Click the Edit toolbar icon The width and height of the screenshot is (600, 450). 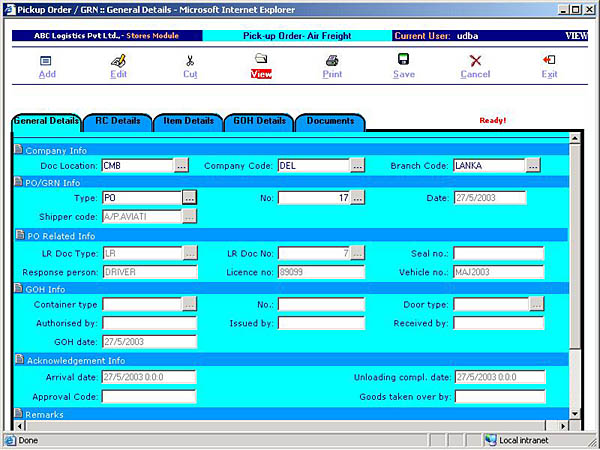point(118,61)
